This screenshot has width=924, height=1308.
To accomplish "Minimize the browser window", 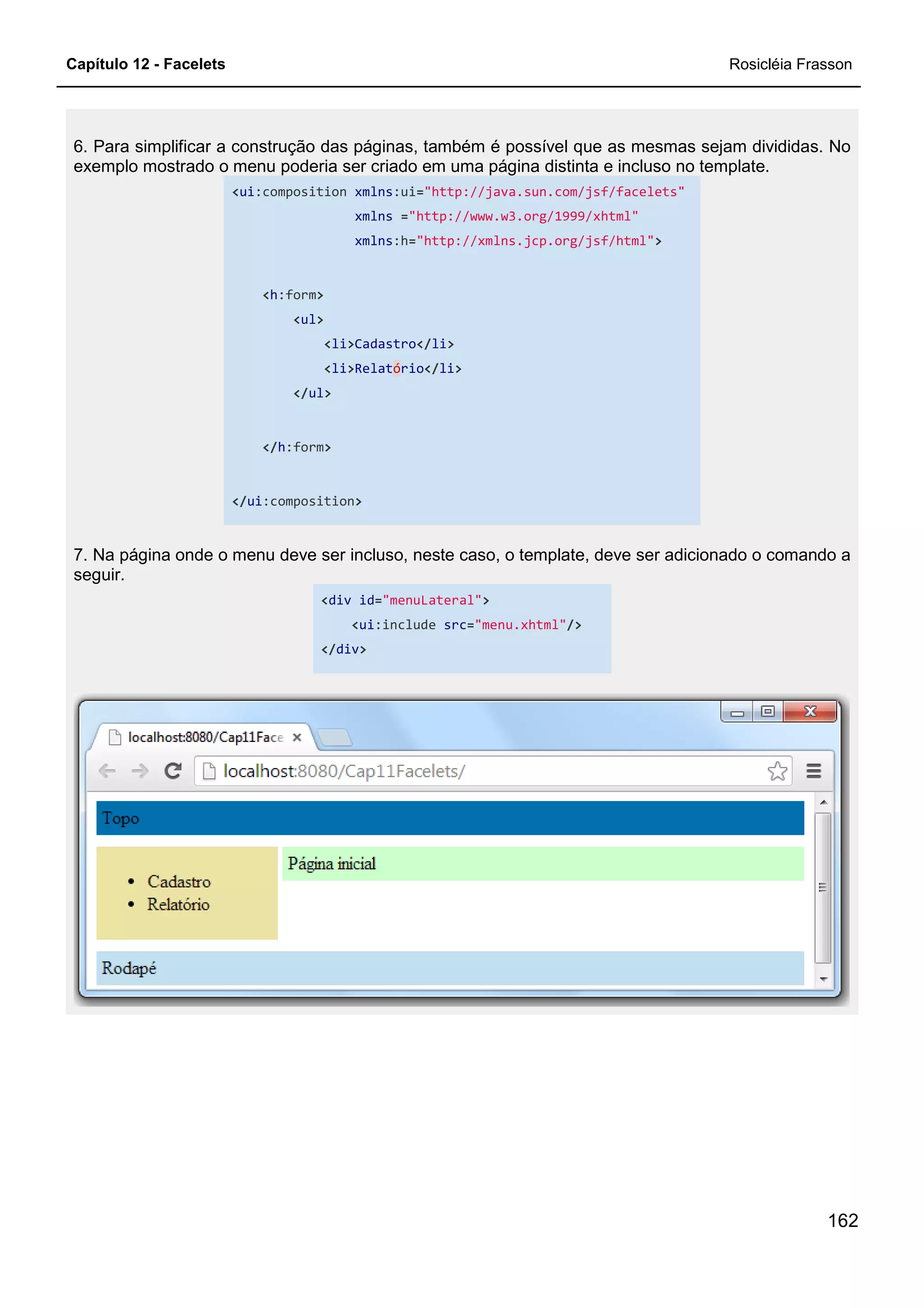I will point(737,712).
